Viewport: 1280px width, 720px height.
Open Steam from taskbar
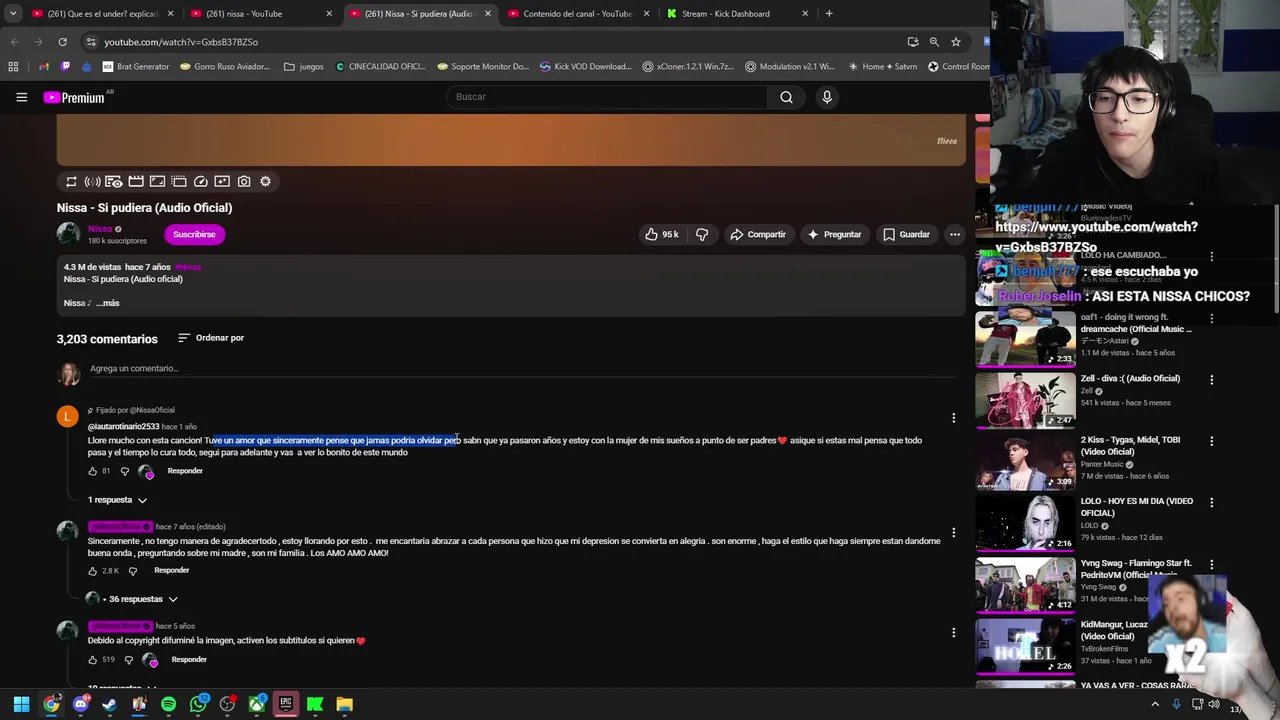(x=110, y=704)
